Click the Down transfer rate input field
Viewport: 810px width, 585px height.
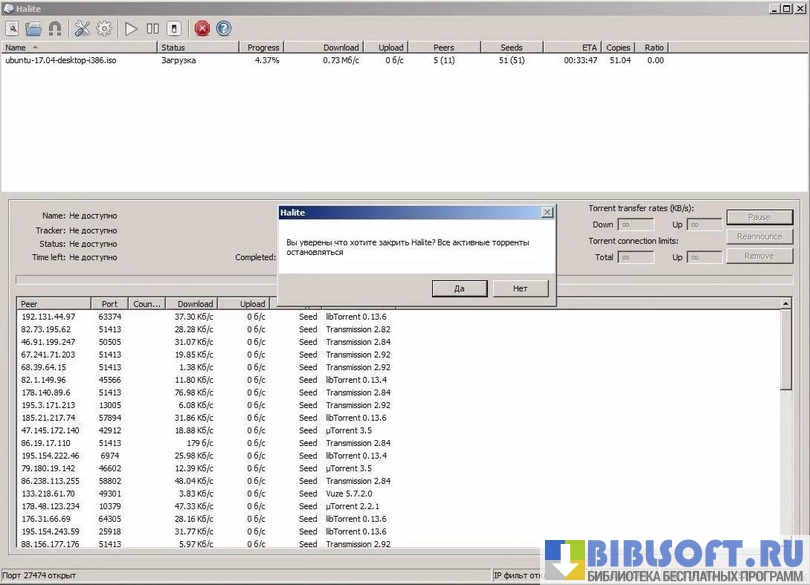click(637, 225)
